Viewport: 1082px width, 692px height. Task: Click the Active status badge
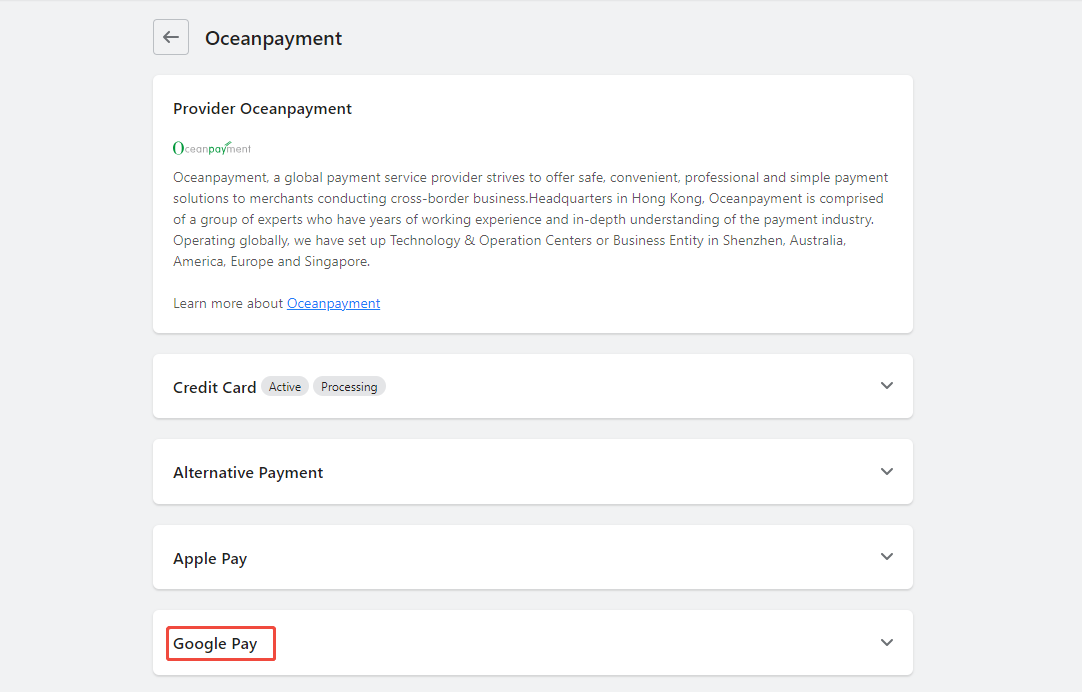pos(285,387)
